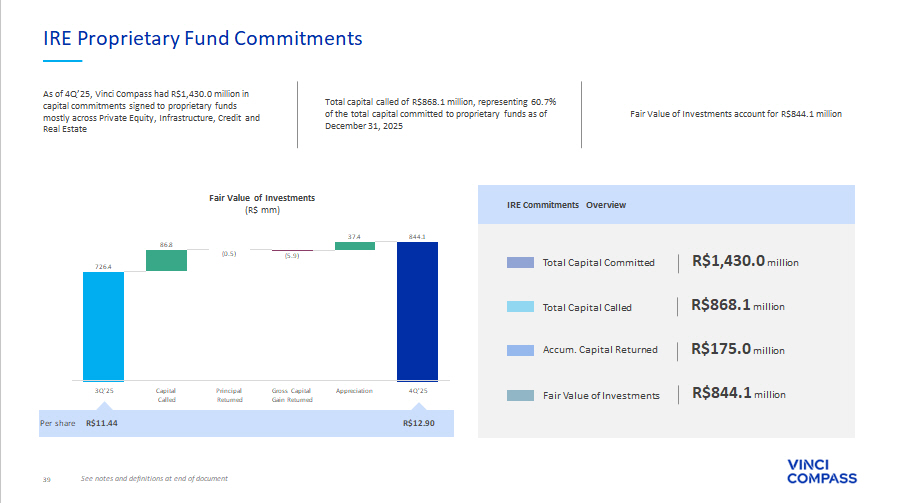
Task: Click the per share R$11.44 value
Action: pyautogui.click(x=103, y=423)
